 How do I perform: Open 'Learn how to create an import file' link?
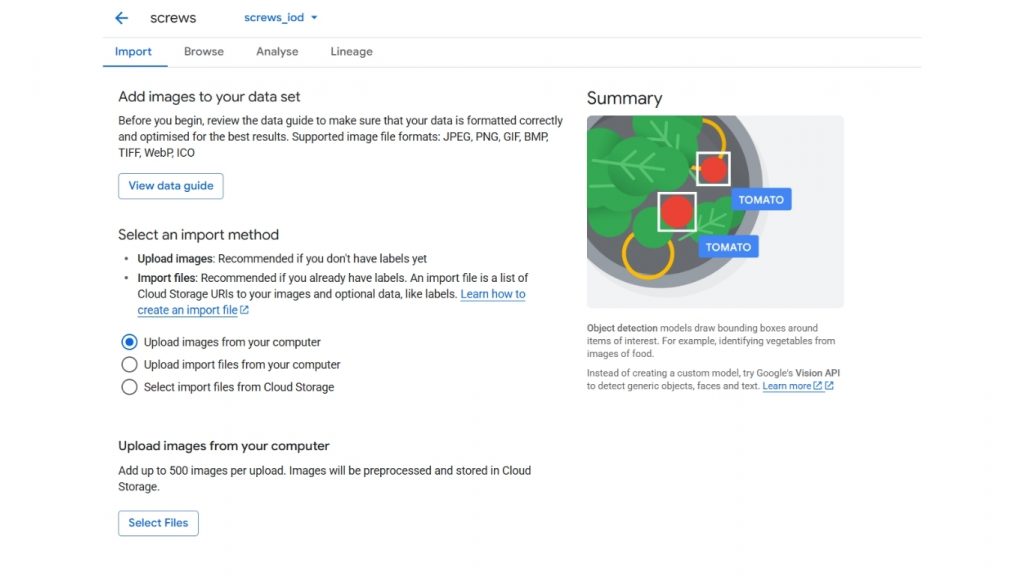click(x=492, y=295)
